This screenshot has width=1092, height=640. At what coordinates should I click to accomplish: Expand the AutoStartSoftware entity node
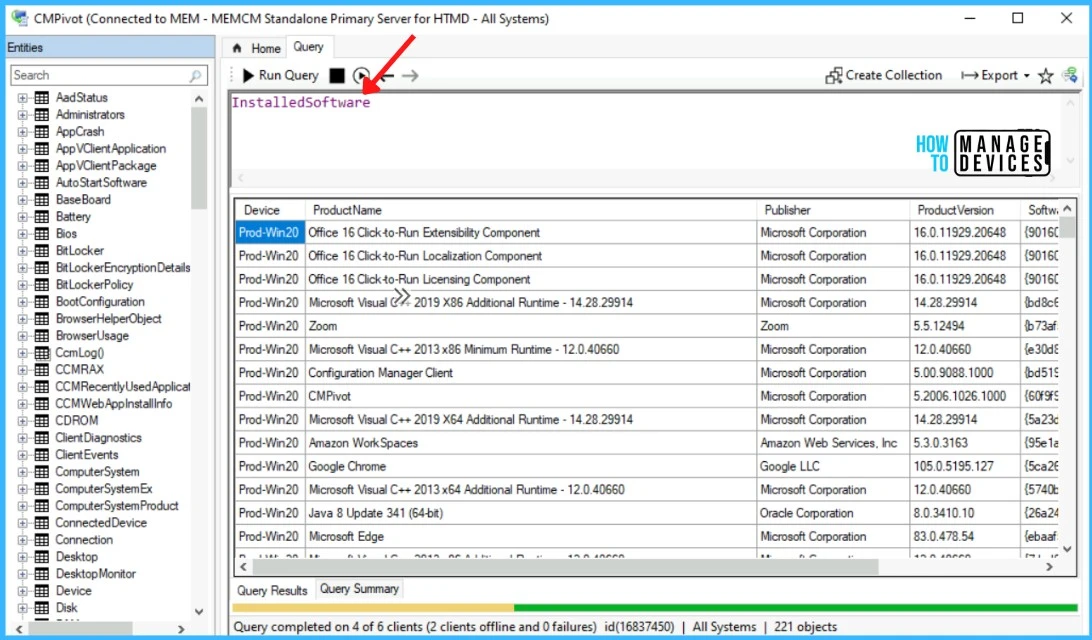[22, 182]
